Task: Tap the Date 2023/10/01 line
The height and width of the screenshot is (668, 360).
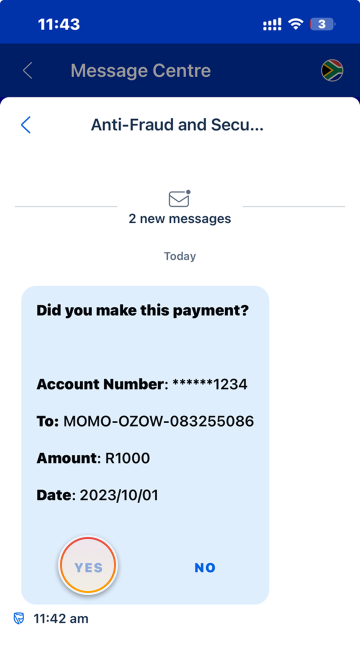Action: pyautogui.click(x=97, y=495)
